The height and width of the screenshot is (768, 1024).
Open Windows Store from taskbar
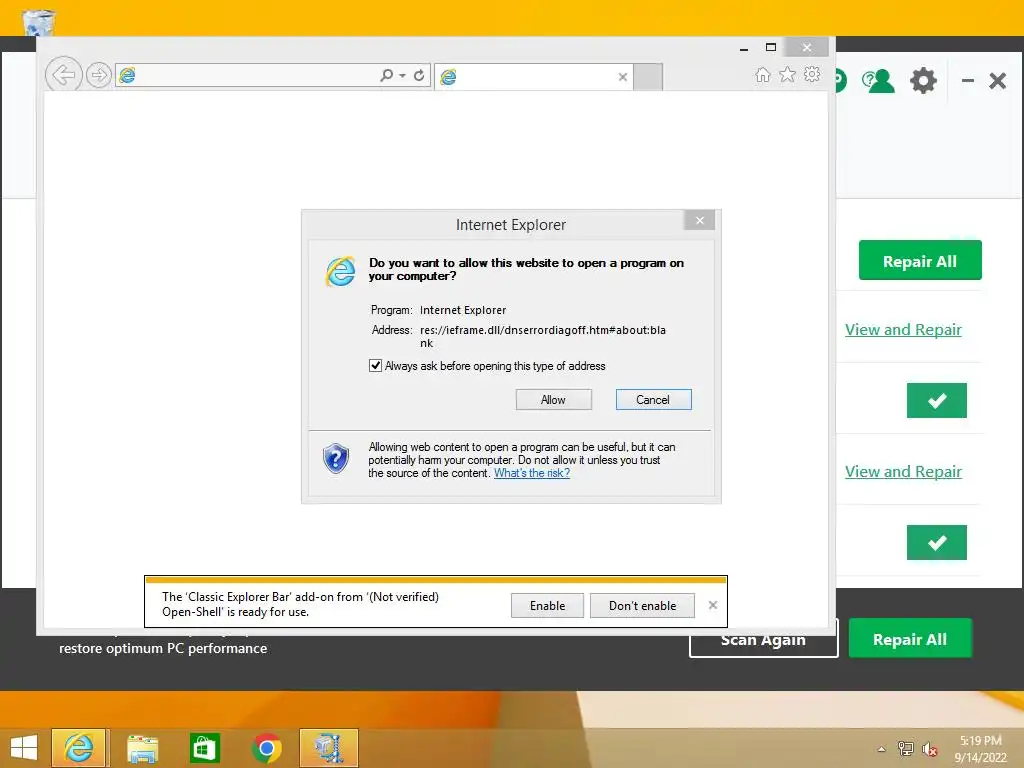(x=204, y=748)
